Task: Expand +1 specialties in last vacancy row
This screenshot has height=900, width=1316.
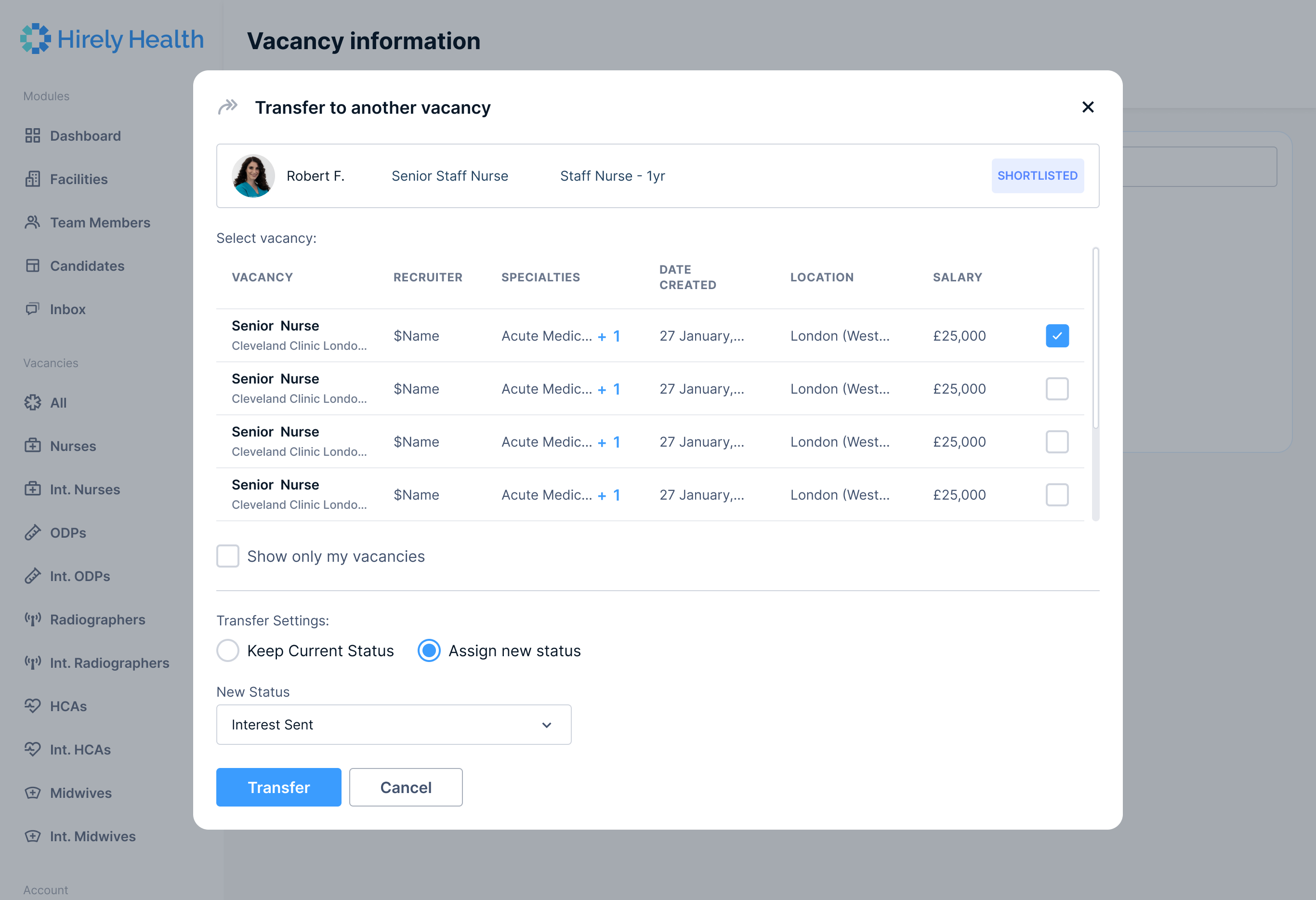Action: (609, 495)
